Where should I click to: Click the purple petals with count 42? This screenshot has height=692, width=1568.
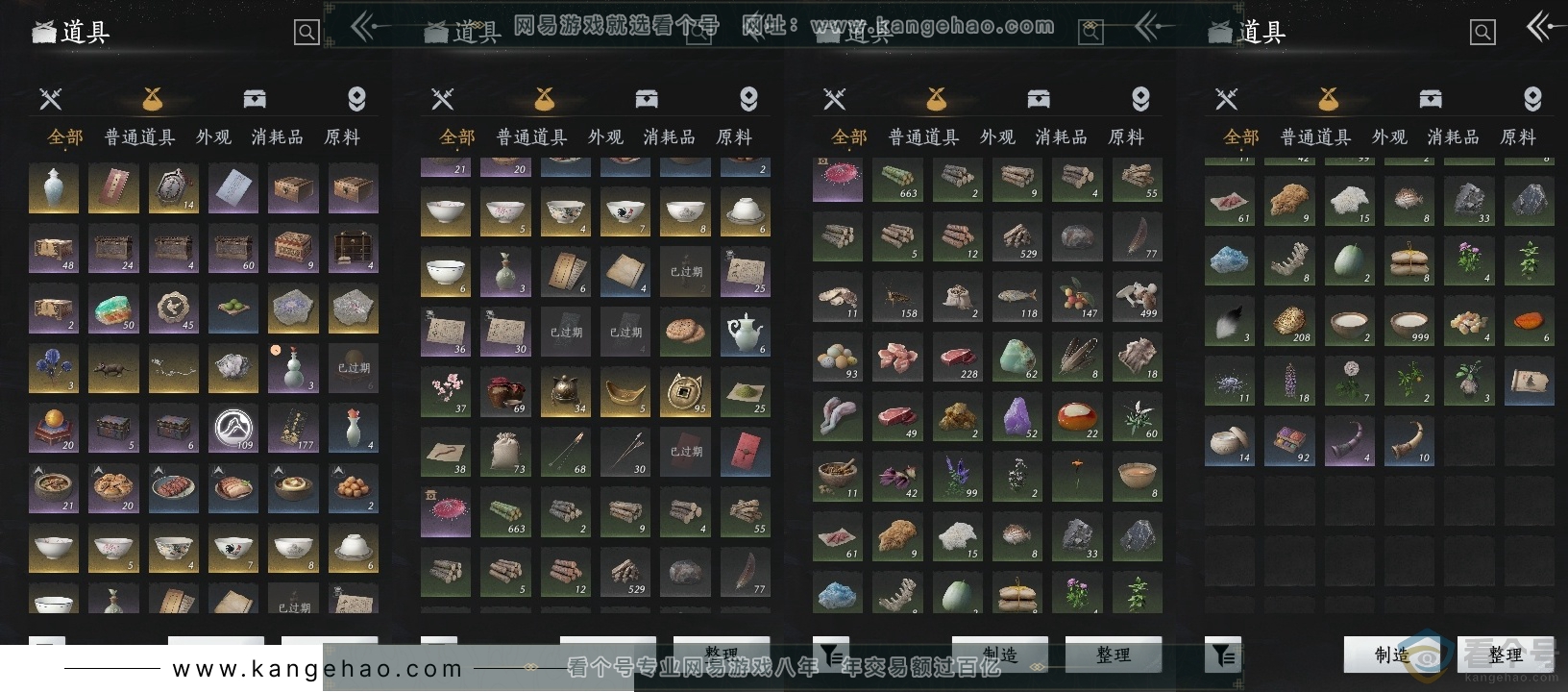click(x=897, y=476)
